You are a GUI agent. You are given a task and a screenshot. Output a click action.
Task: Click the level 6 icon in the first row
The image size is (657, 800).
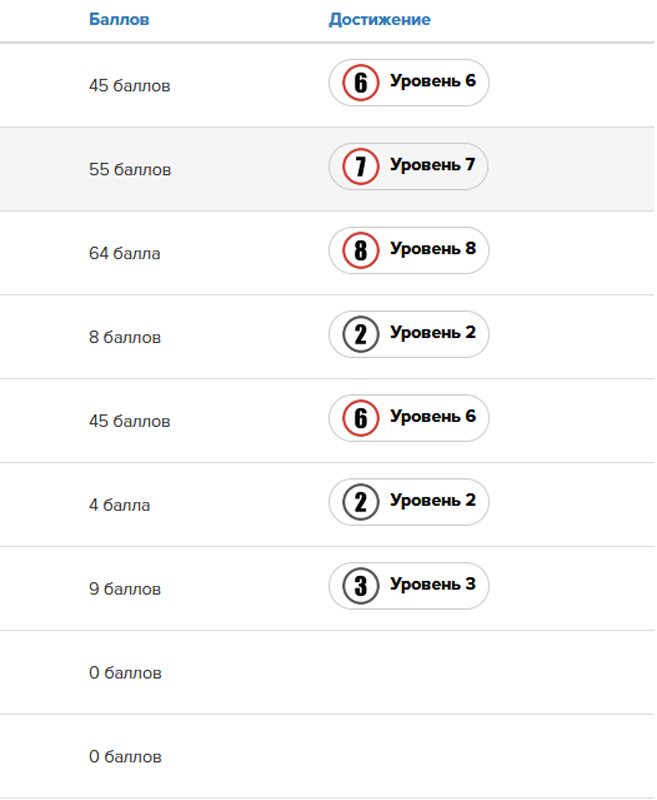[x=361, y=83]
